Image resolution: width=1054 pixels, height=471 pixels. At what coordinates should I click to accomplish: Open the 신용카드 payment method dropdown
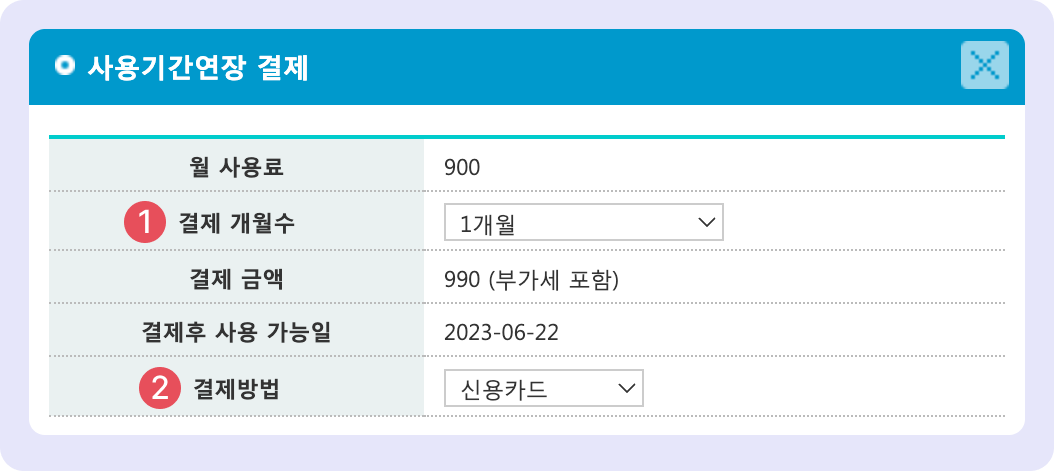coord(542,389)
